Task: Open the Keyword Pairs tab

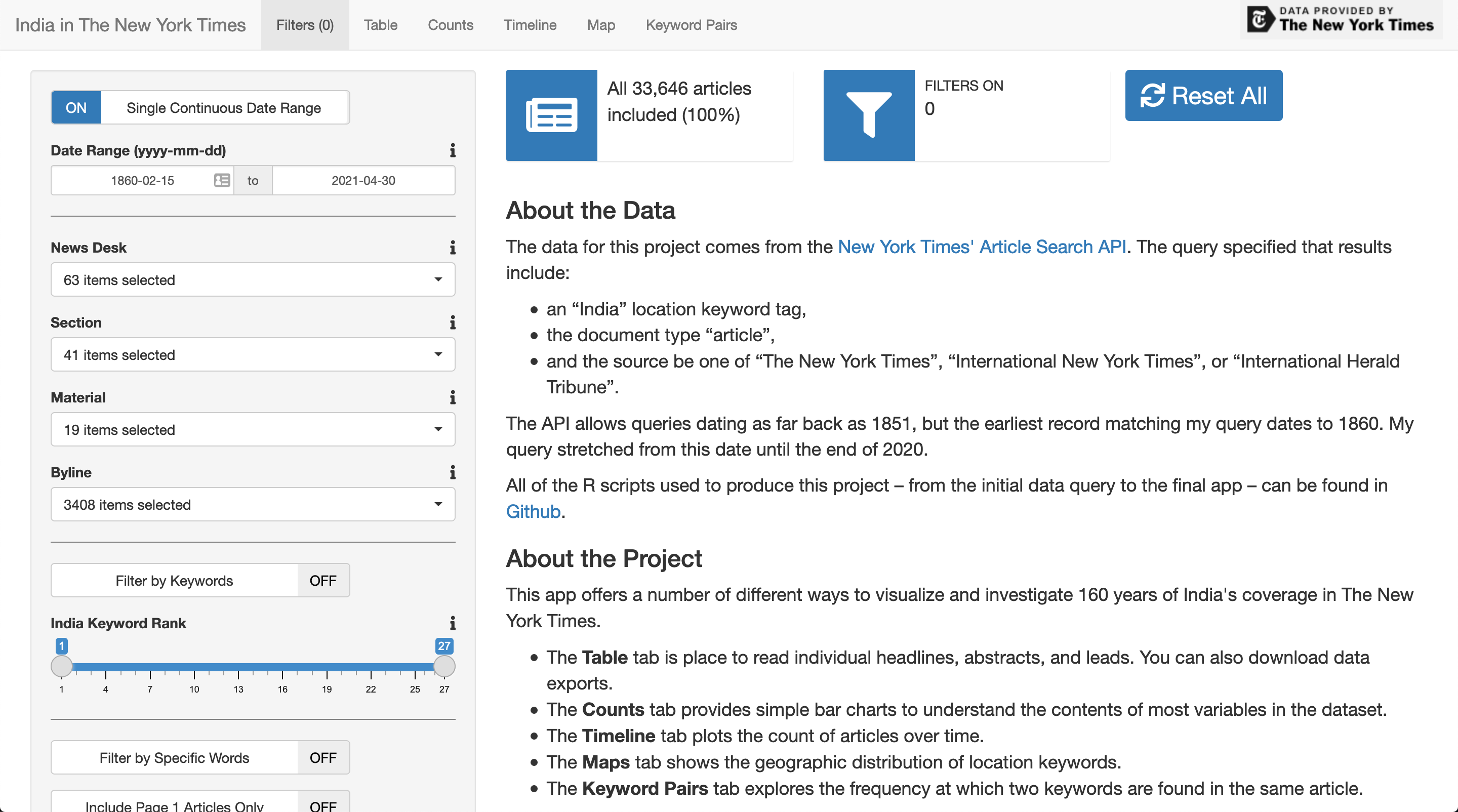Action: [x=692, y=25]
